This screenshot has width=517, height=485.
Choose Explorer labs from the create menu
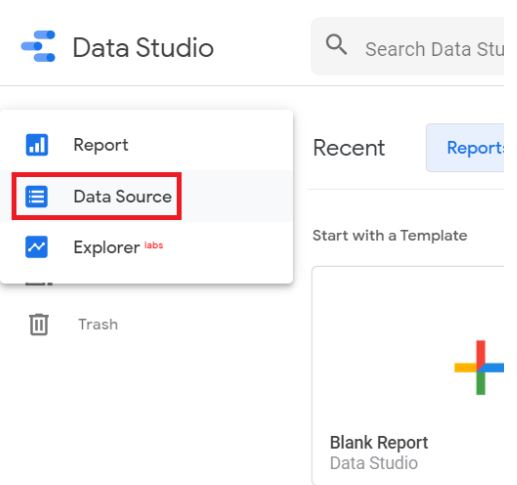point(147,247)
